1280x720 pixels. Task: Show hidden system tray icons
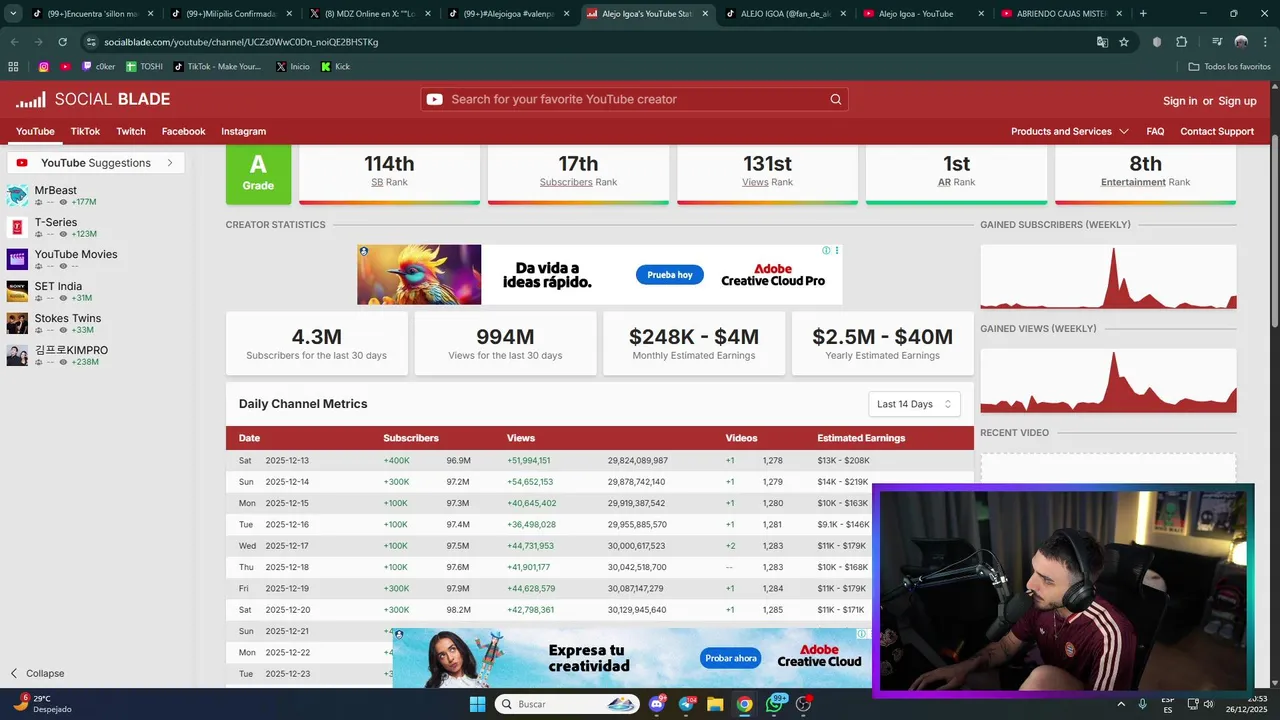point(1121,704)
